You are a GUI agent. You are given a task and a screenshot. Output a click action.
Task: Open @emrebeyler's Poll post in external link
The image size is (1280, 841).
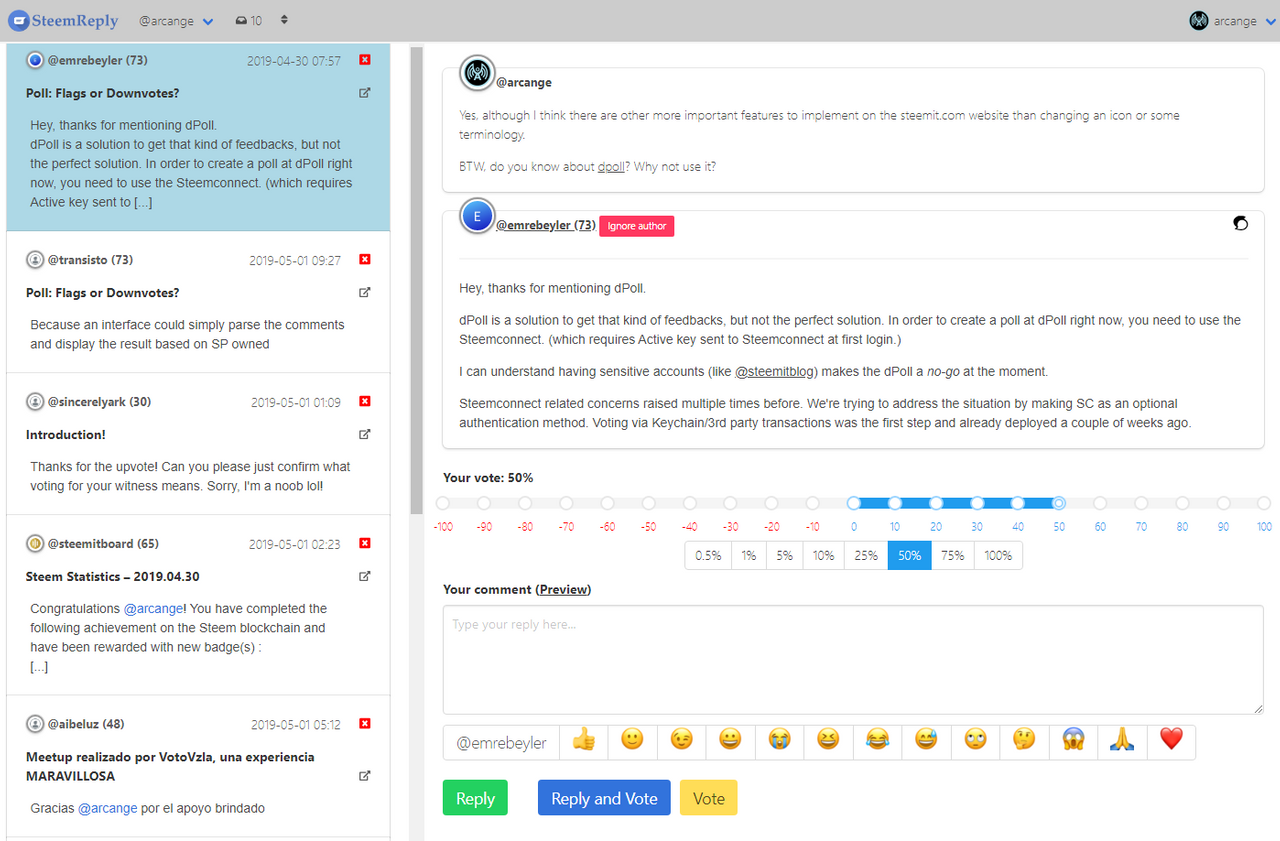365,93
